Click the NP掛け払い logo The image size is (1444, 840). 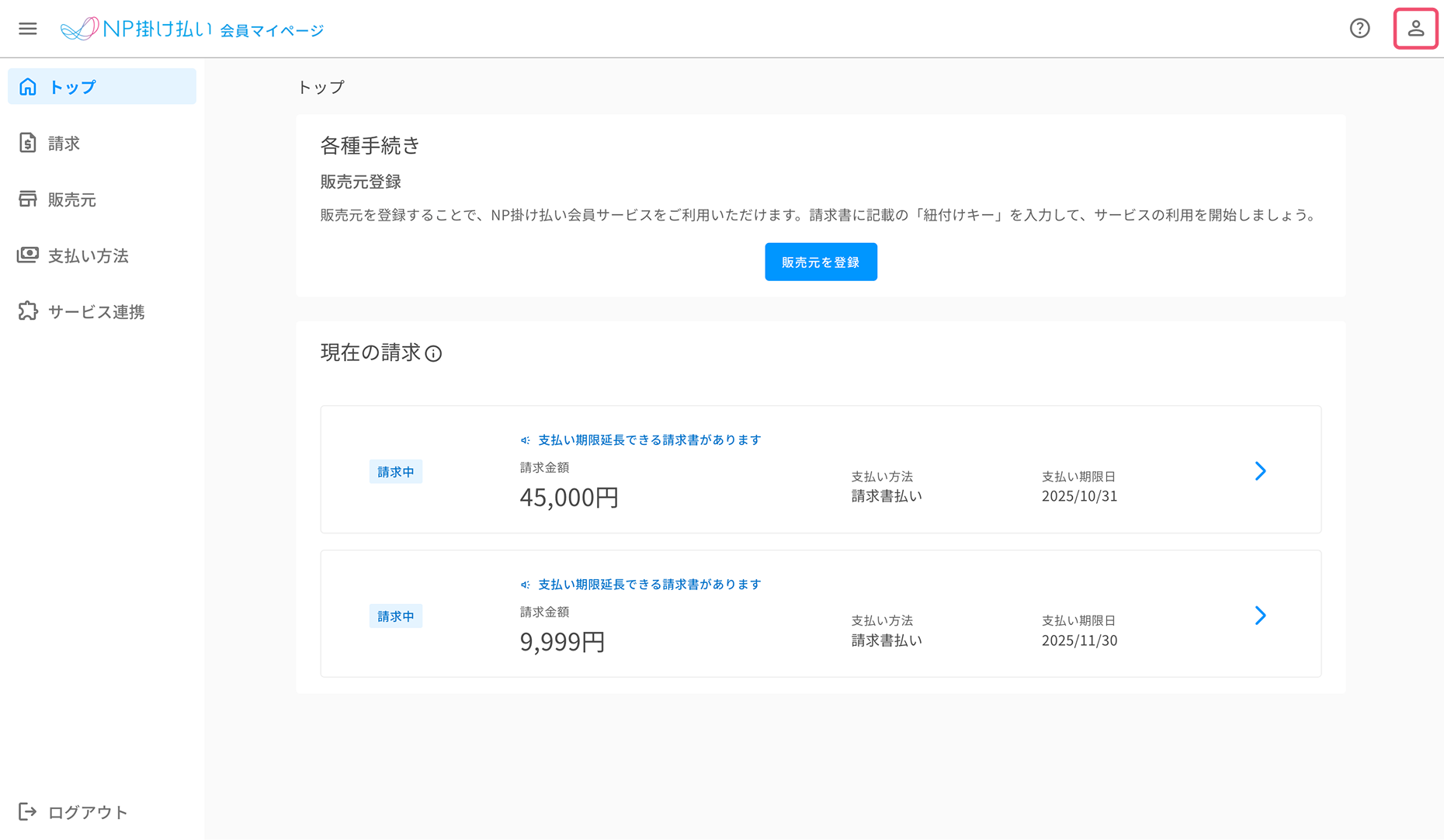[x=136, y=28]
